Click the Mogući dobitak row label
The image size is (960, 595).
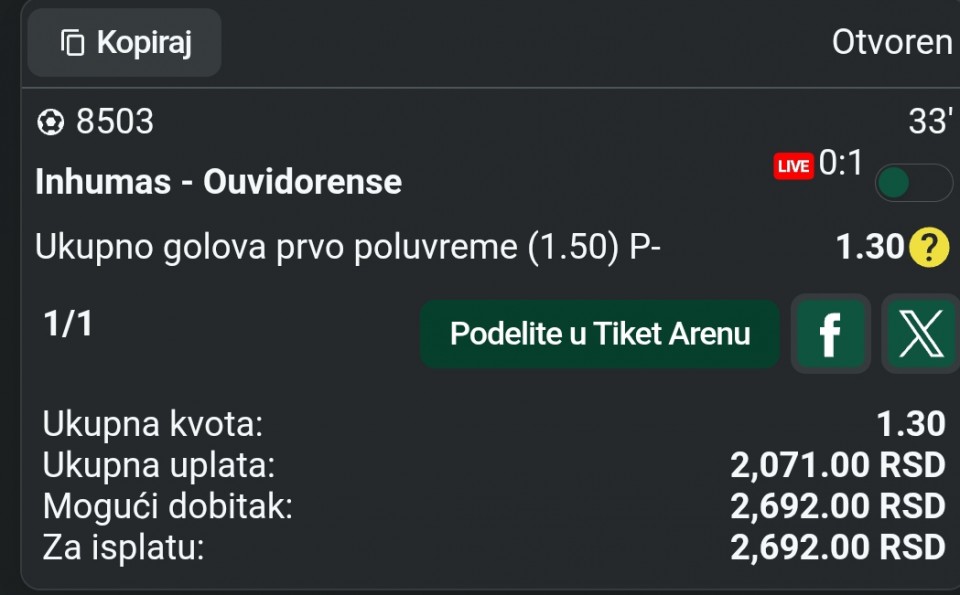pos(167,507)
